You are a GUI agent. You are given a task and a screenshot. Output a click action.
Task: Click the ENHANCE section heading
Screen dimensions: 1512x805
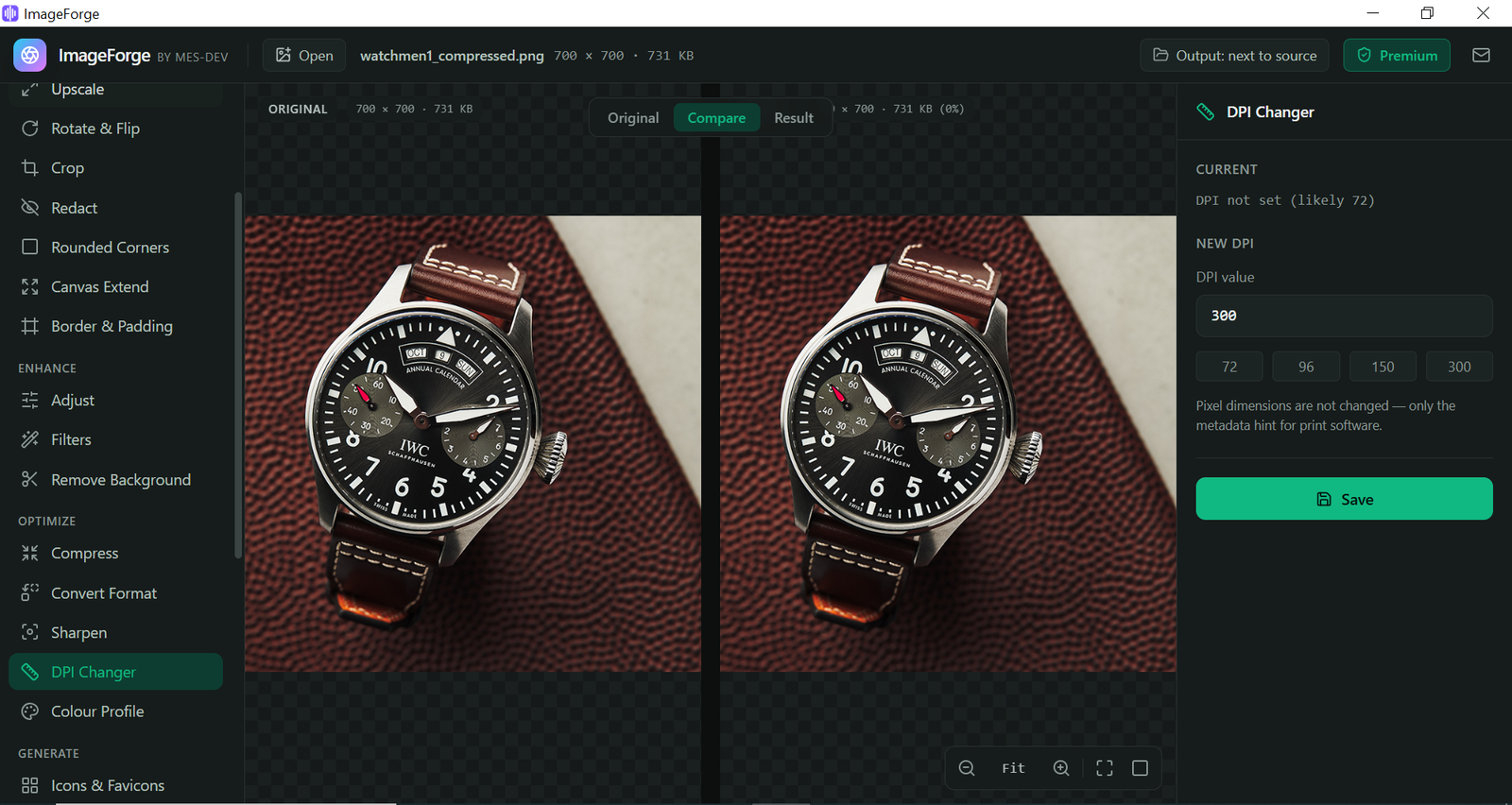[x=47, y=368]
